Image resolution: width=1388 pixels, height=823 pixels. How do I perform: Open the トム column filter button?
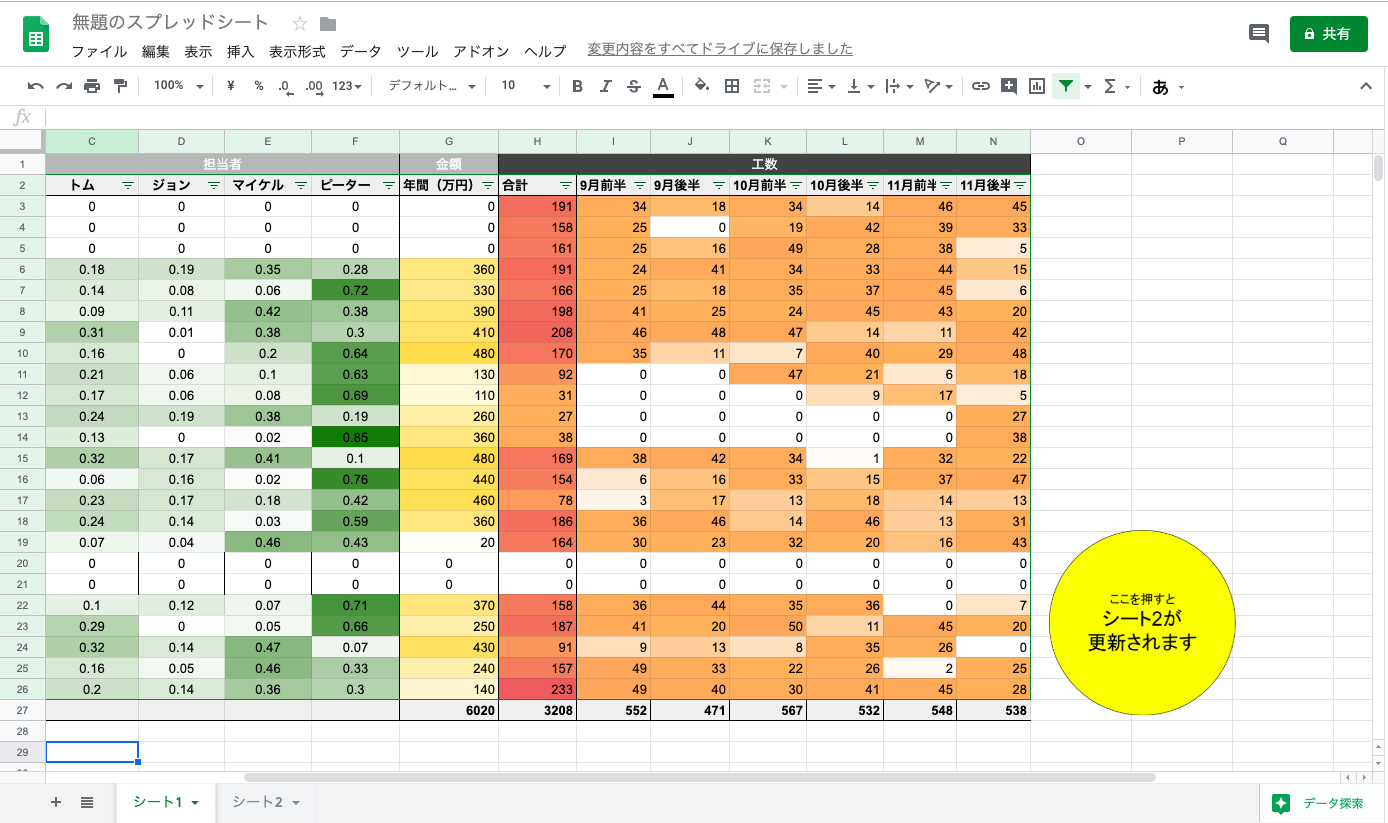[x=127, y=185]
